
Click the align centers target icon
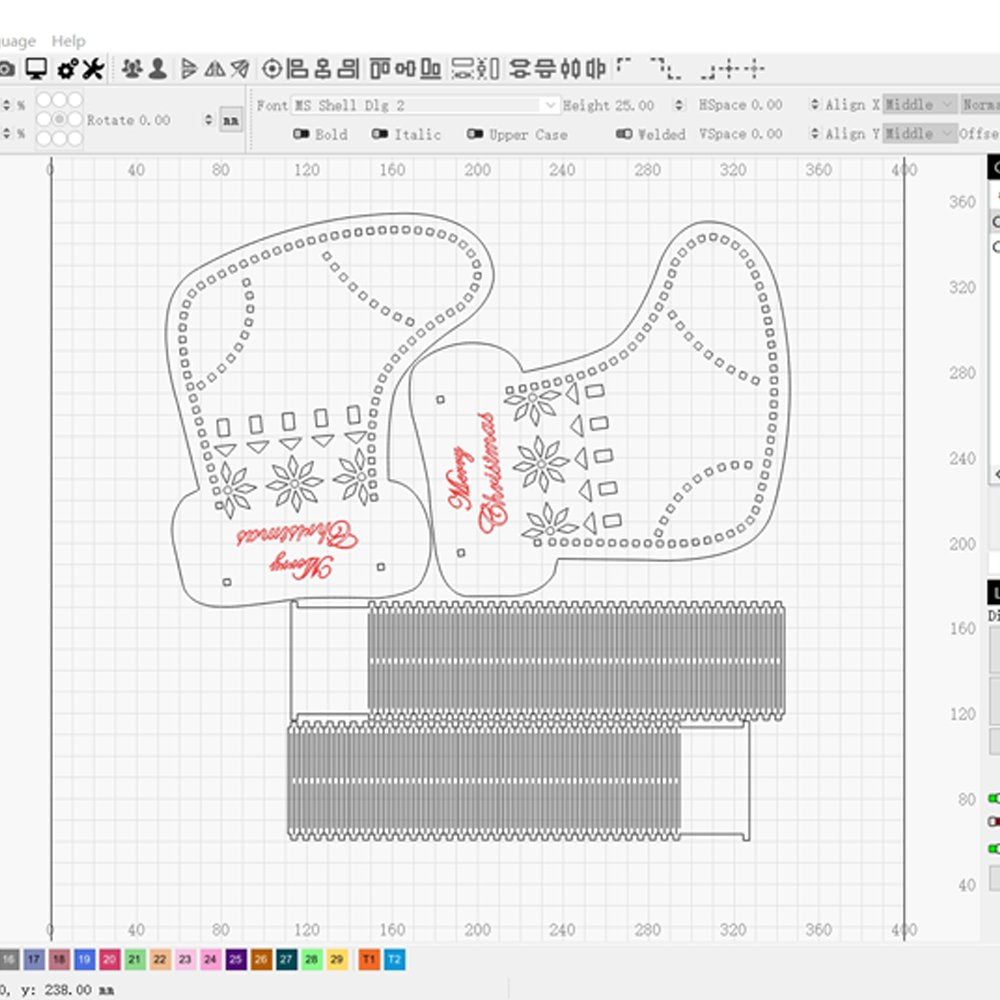[x=271, y=69]
